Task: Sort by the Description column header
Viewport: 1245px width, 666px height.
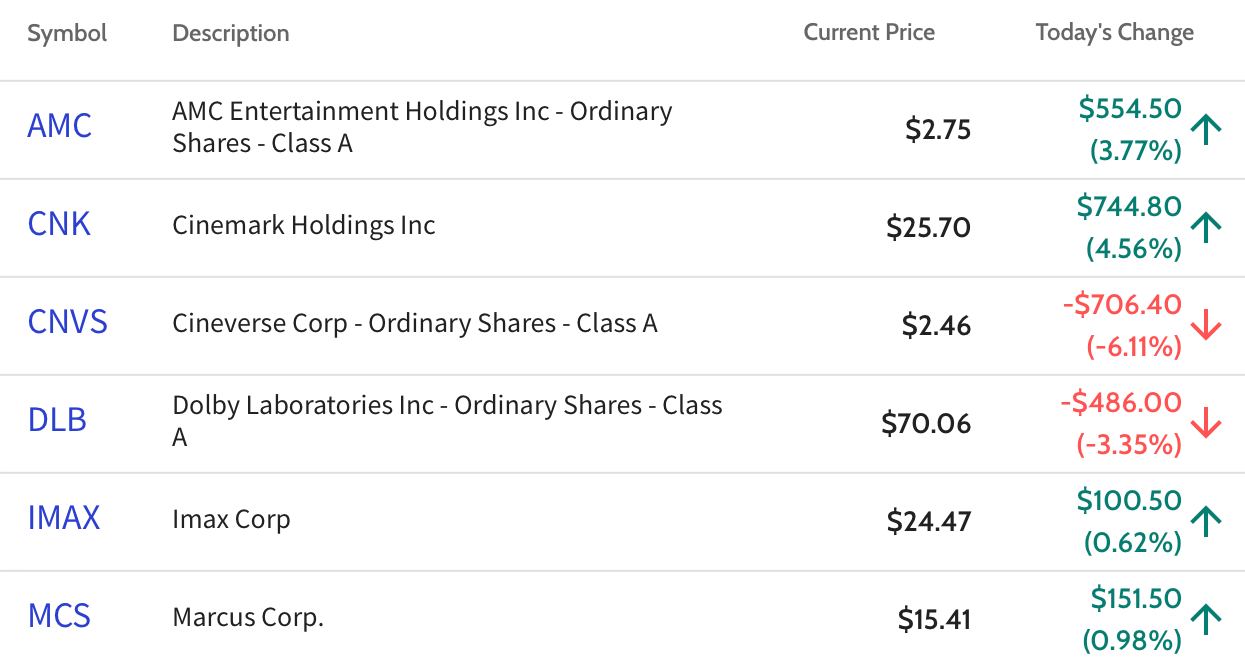Action: [x=231, y=33]
